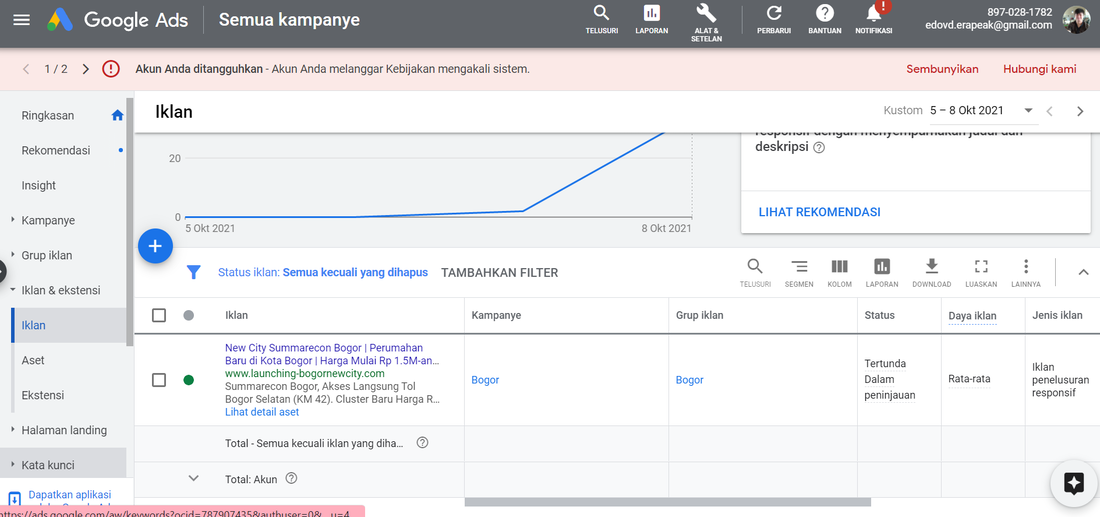Expand the Kampanye sidebar section

48,220
